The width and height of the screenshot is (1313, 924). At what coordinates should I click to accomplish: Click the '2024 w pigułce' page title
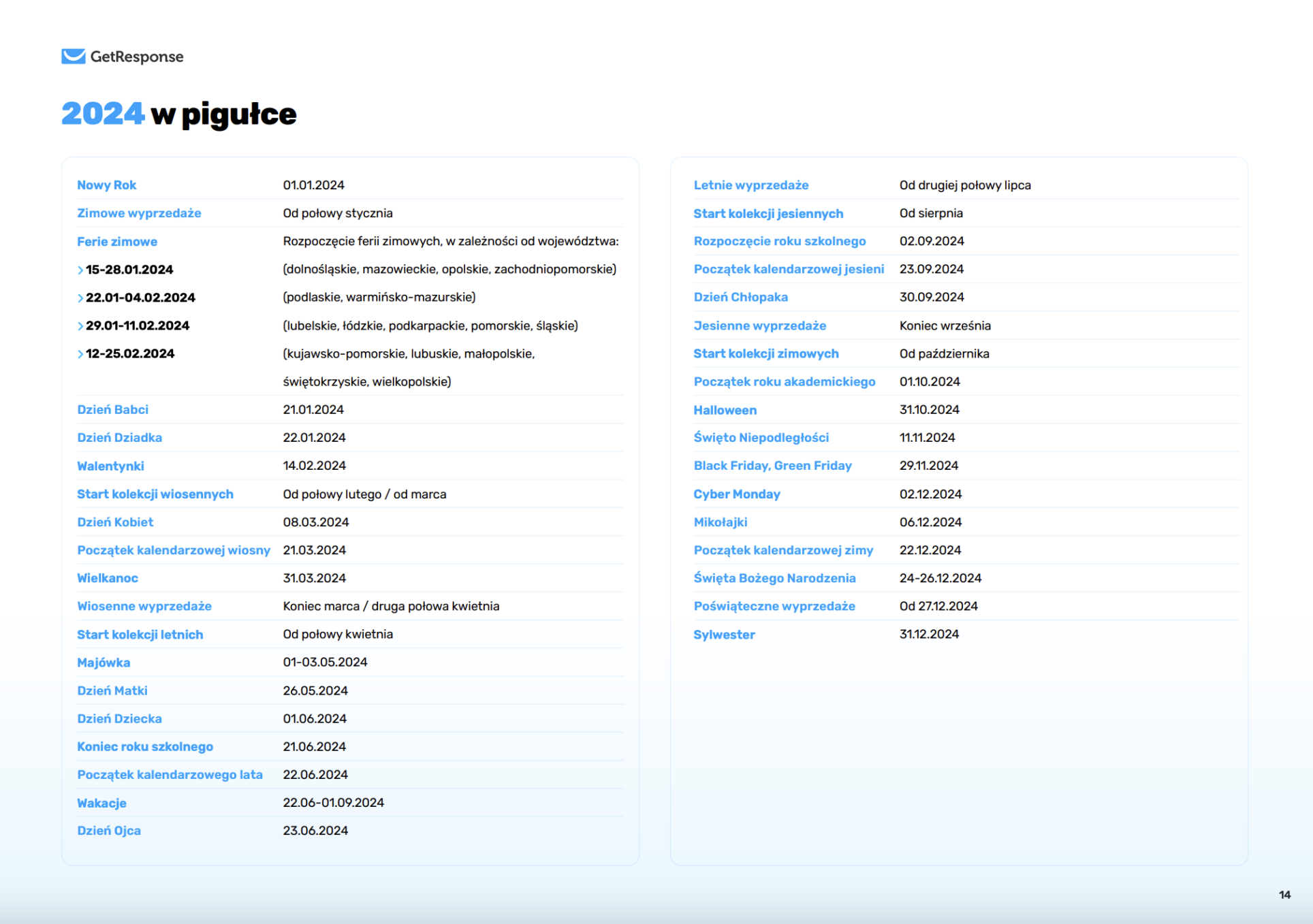179,114
